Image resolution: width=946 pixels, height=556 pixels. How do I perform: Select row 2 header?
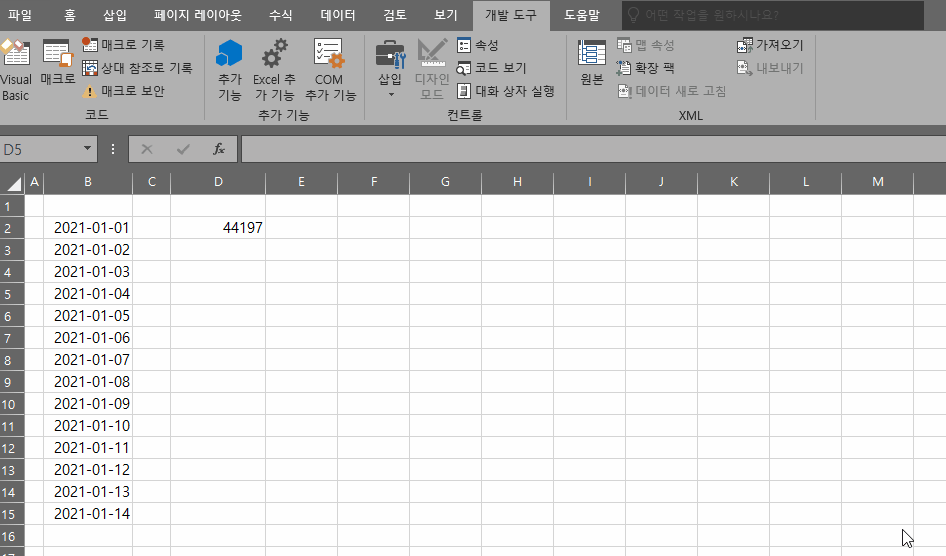click(12, 229)
